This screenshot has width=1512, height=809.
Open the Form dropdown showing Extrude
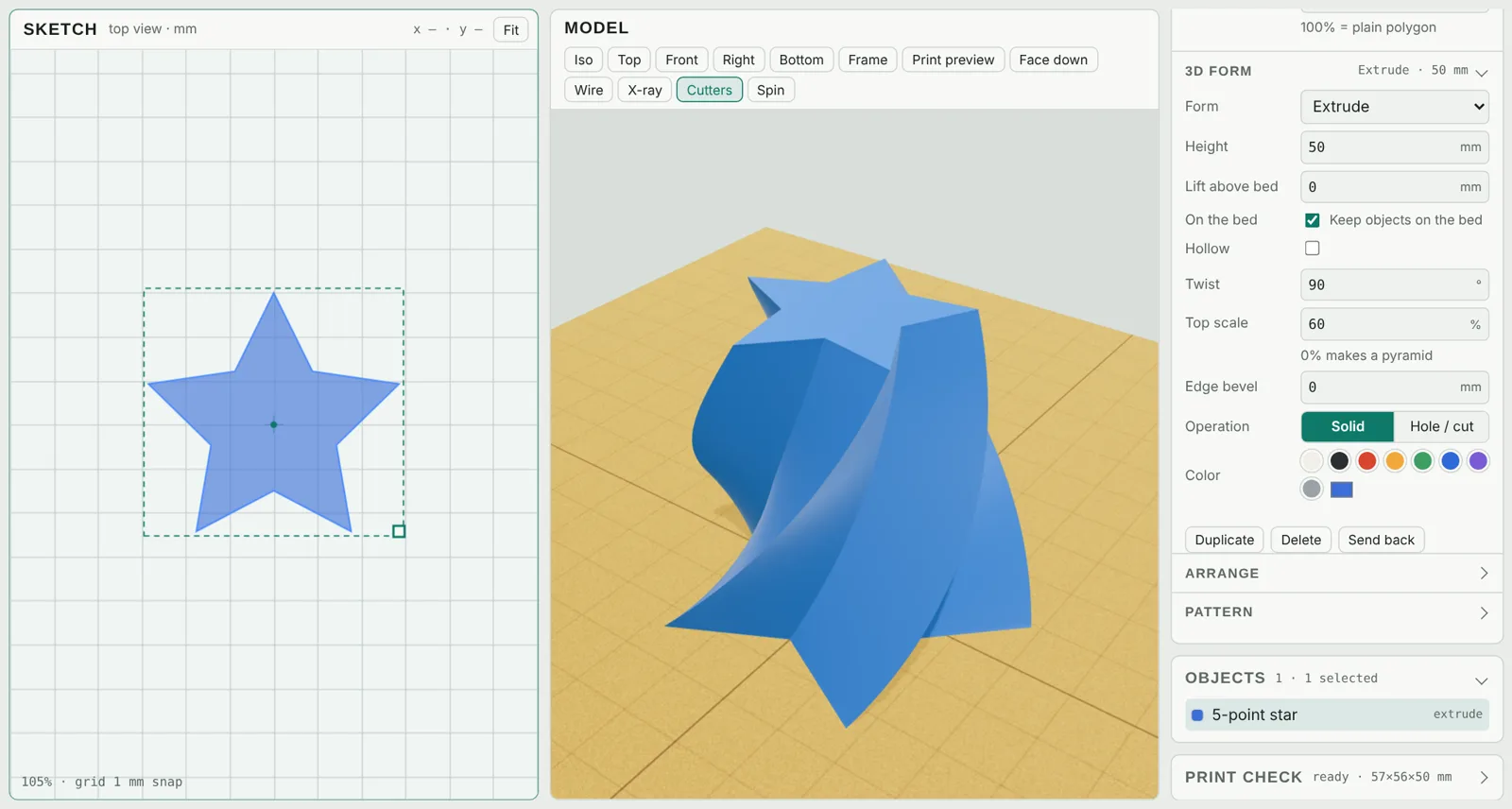[x=1395, y=107]
